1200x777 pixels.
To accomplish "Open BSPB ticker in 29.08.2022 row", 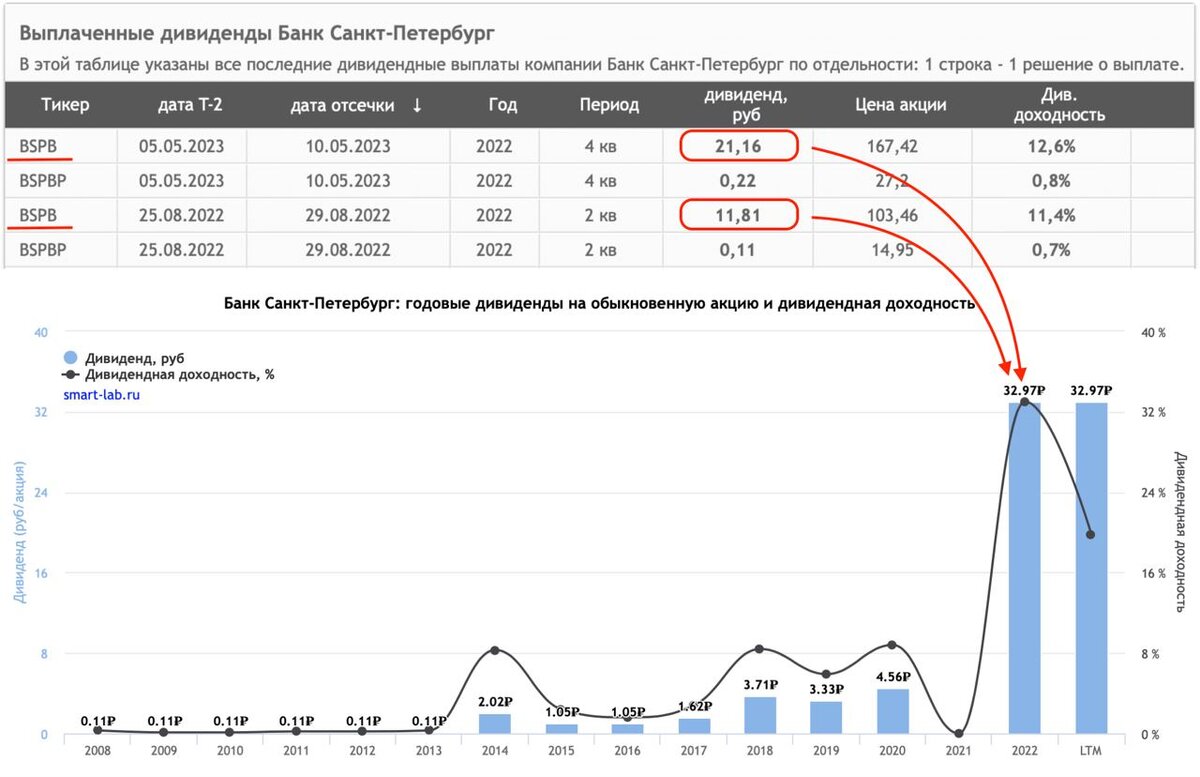I will pos(38,215).
